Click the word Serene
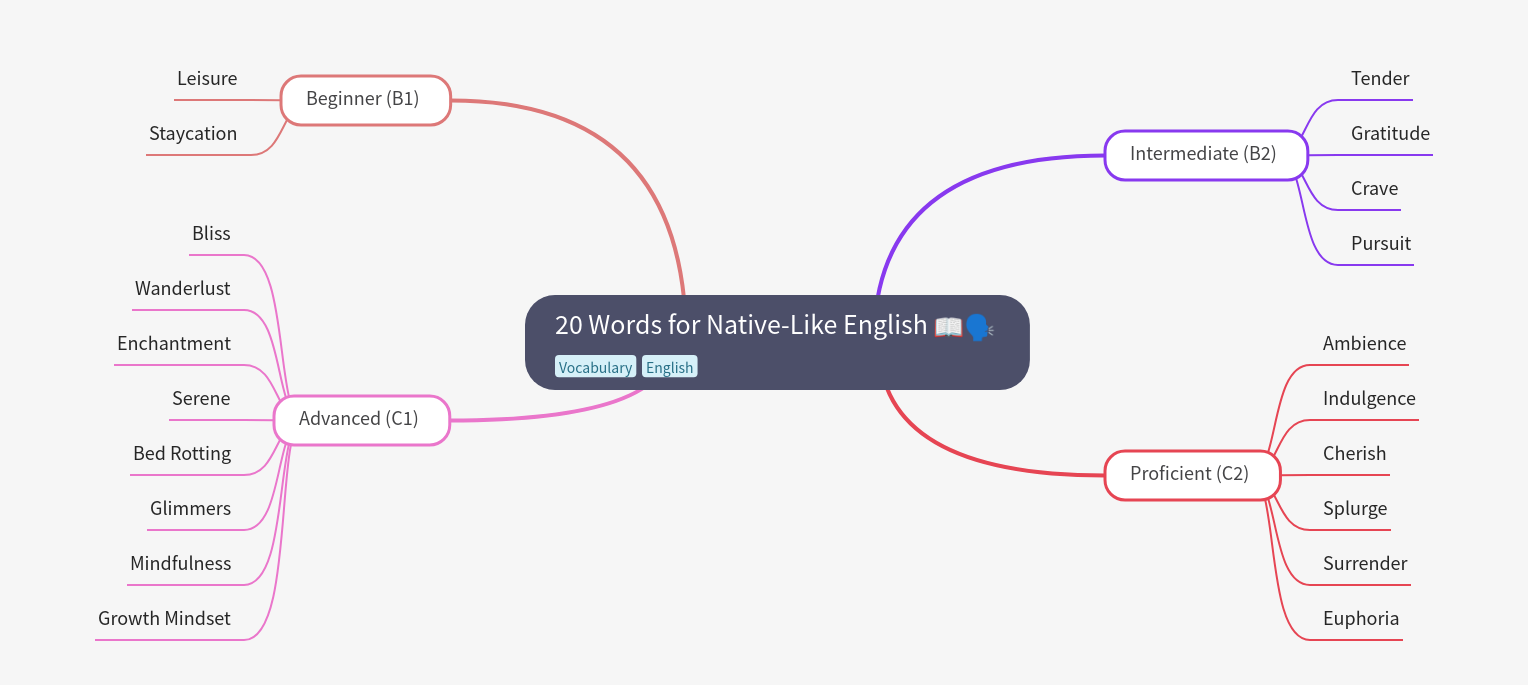The image size is (1528, 685). click(201, 398)
